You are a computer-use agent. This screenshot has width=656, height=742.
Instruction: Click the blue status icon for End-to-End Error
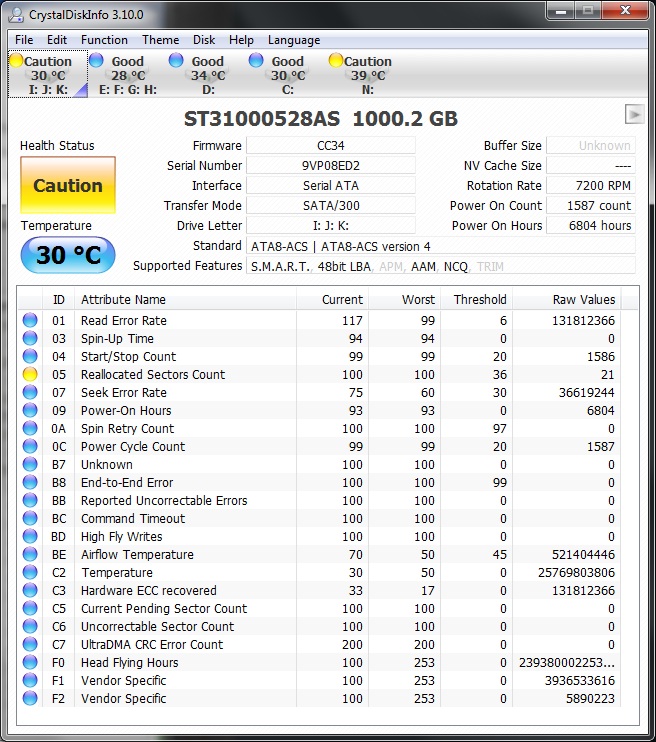pyautogui.click(x=30, y=482)
